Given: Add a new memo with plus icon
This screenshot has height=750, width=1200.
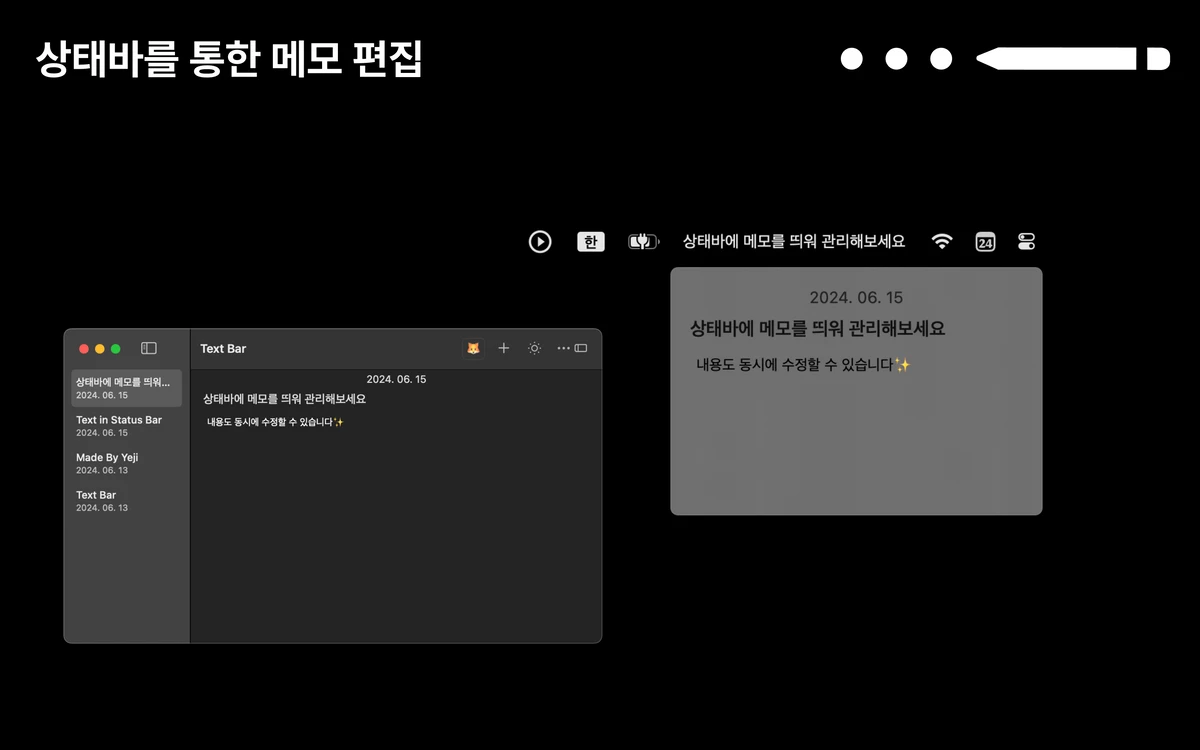Looking at the screenshot, I should click(x=504, y=348).
